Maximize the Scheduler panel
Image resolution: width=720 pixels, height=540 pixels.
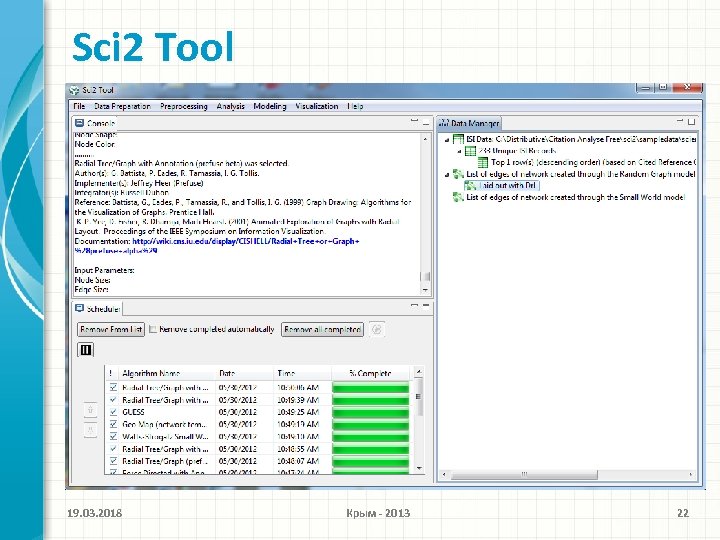tap(426, 305)
